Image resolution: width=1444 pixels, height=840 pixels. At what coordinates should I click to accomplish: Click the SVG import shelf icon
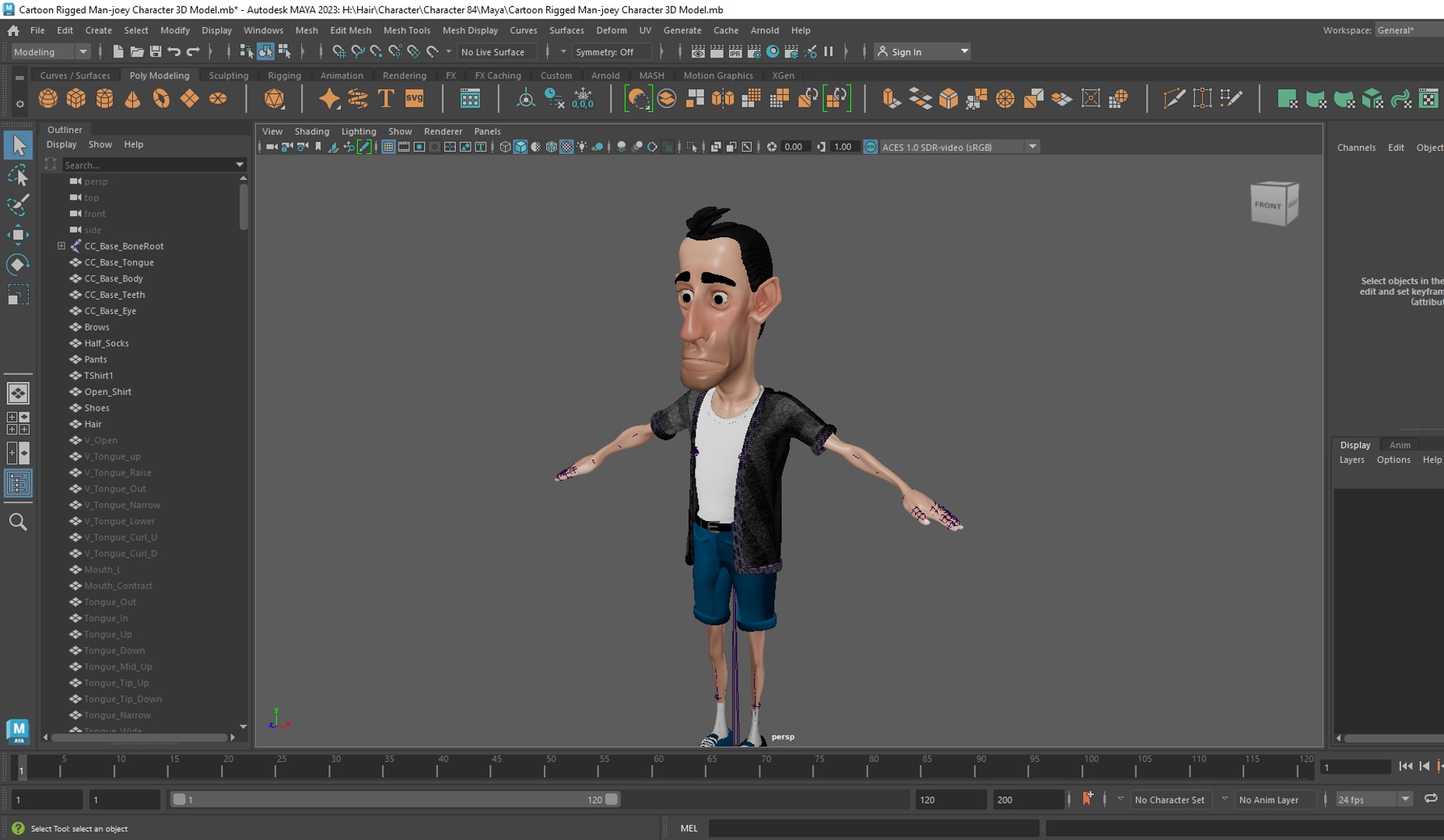click(x=415, y=99)
